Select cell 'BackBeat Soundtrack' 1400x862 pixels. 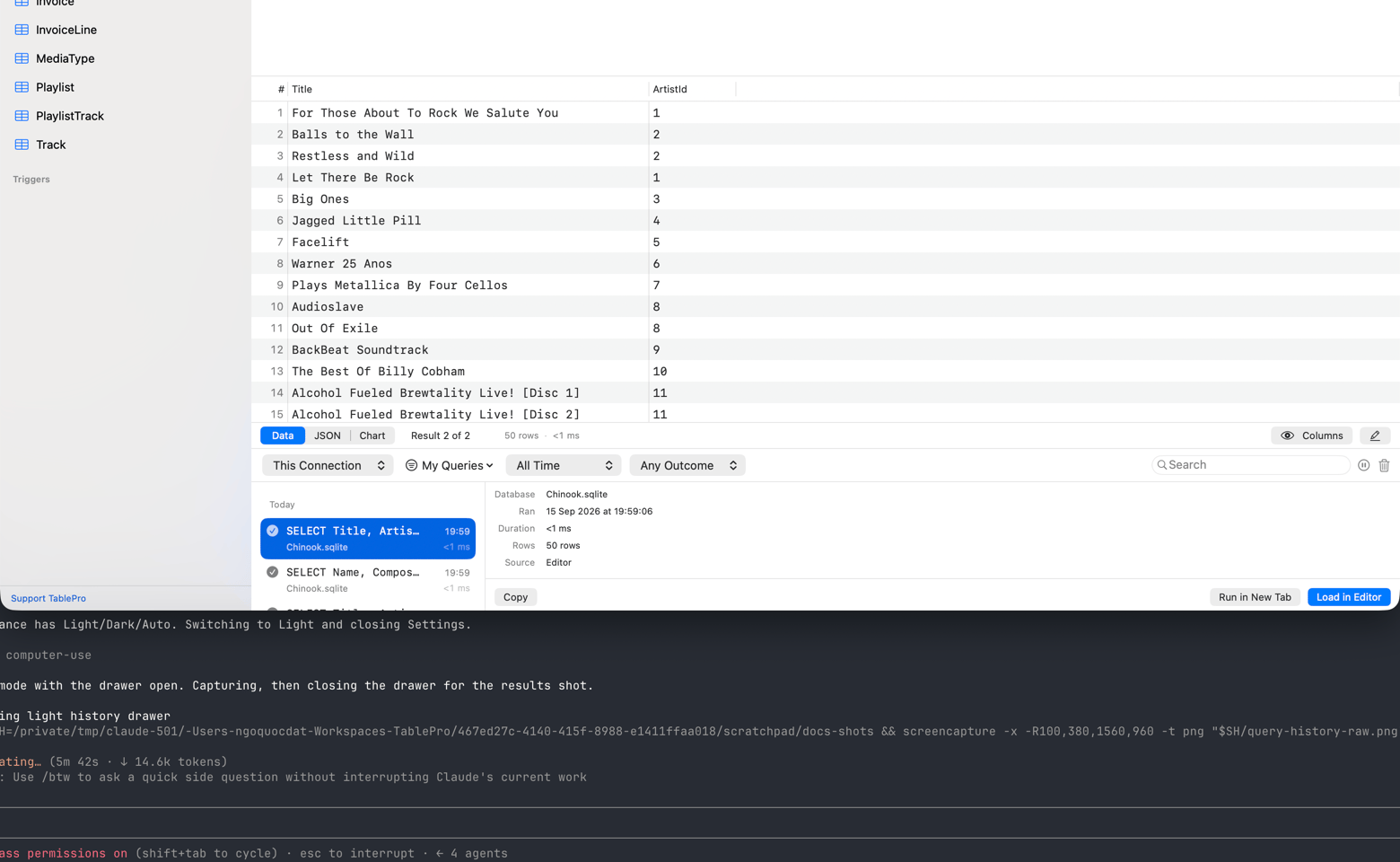pos(468,350)
